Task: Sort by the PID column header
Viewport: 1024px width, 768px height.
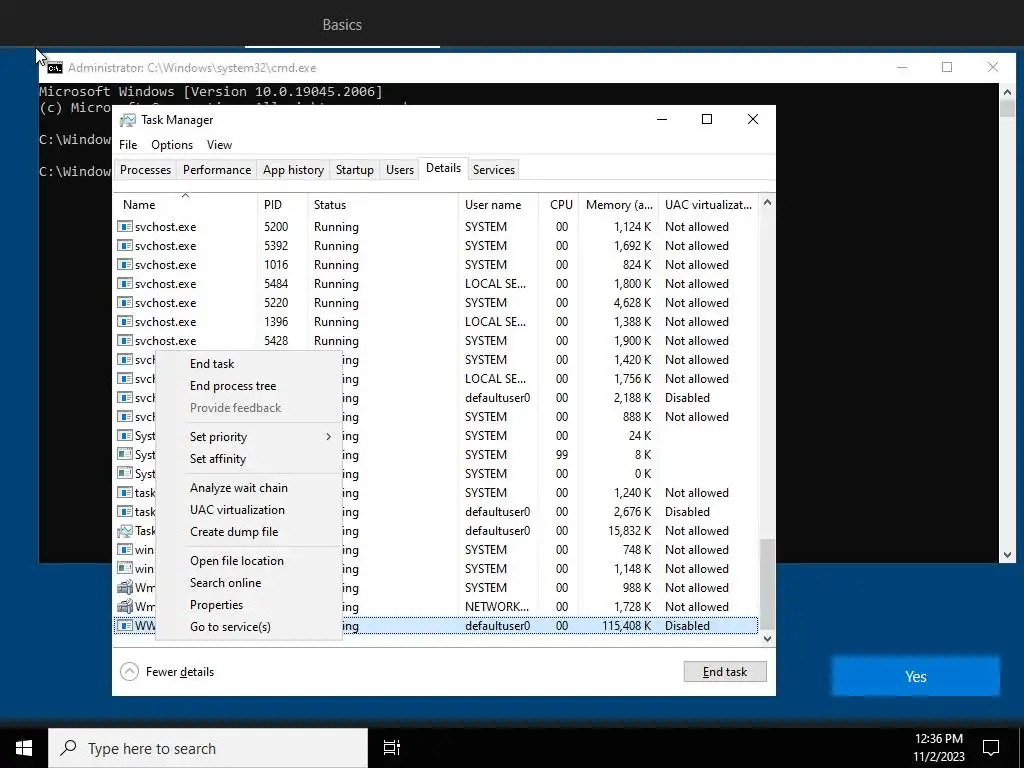Action: point(282,204)
